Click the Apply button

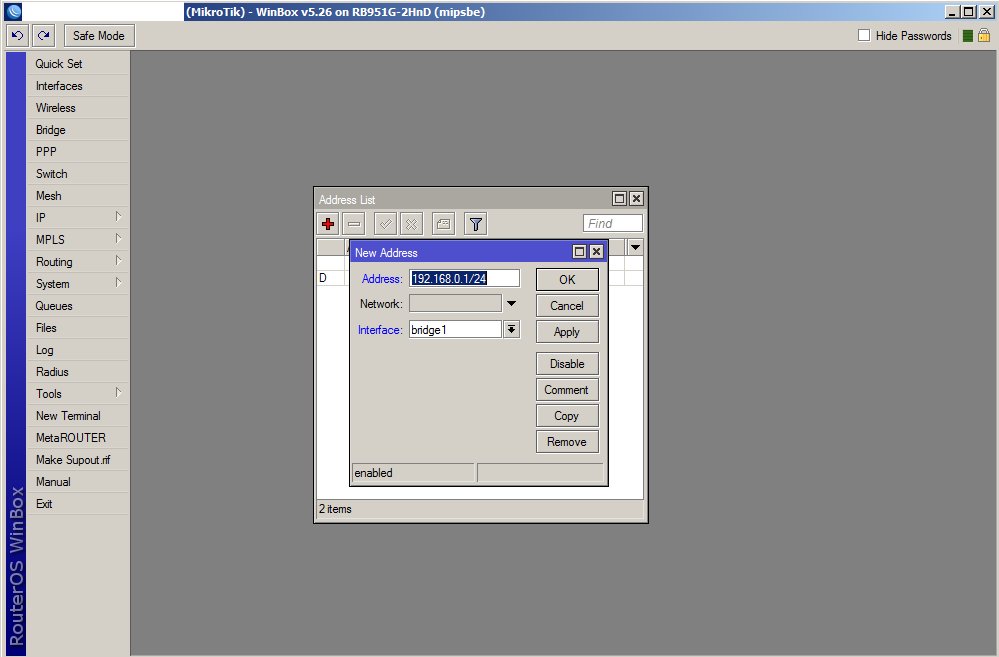point(567,332)
